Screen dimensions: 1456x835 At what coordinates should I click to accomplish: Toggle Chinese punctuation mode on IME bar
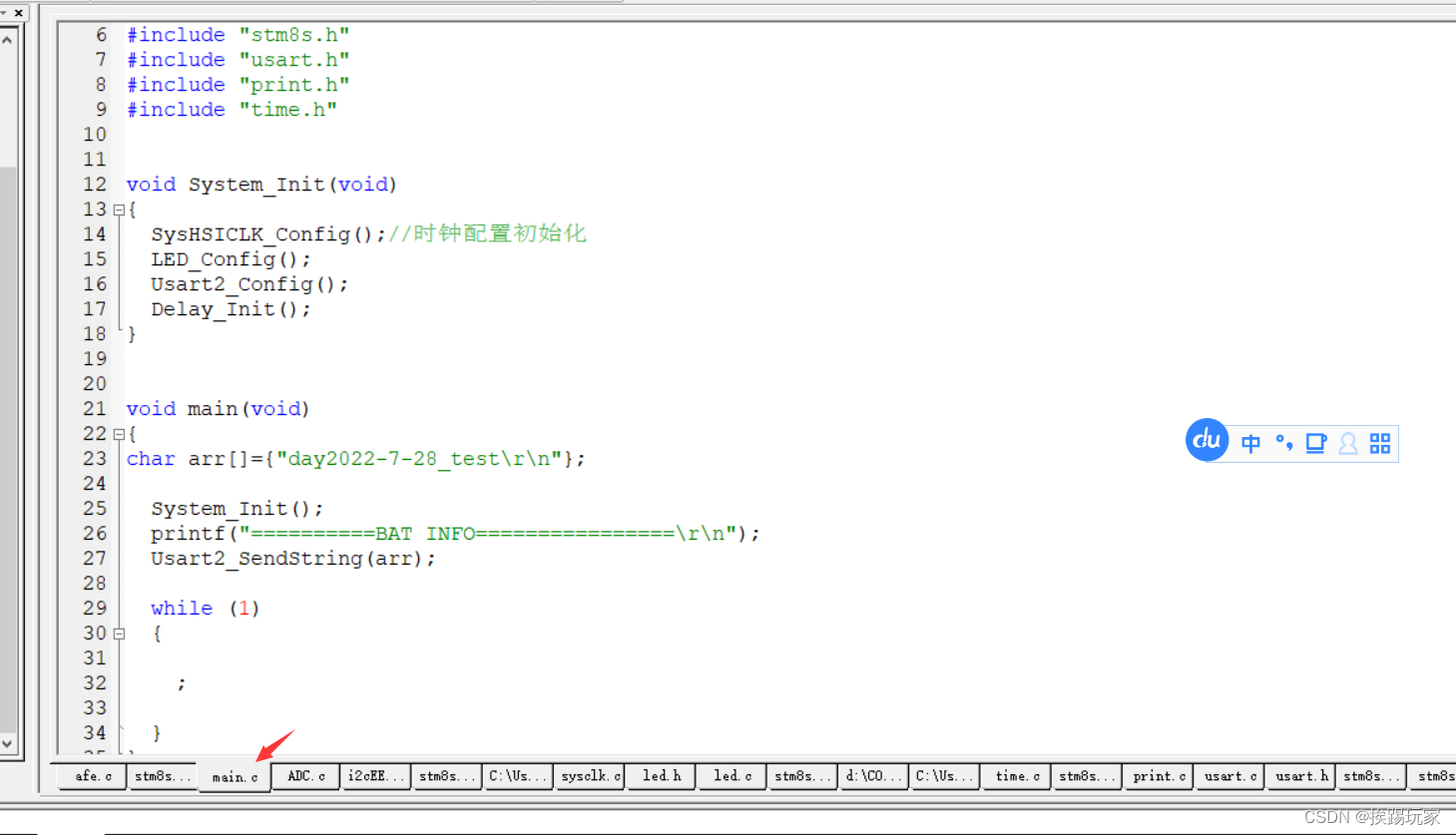tap(1284, 443)
